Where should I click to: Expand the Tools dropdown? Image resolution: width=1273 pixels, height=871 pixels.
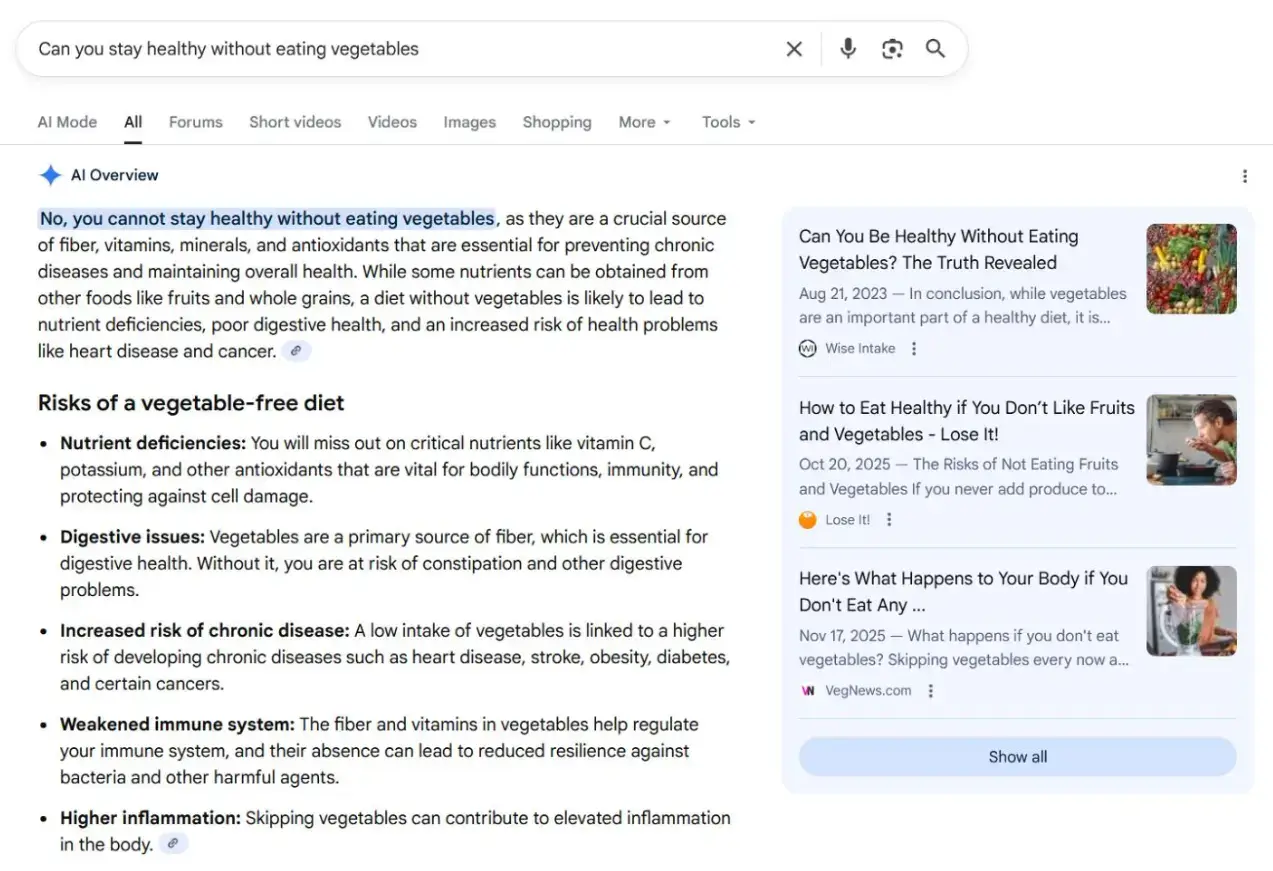coord(728,122)
